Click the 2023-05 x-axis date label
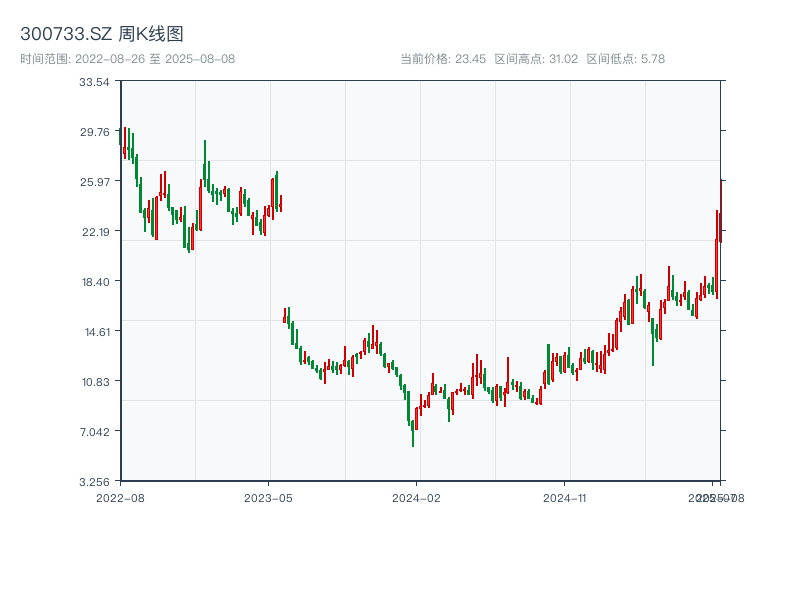The width and height of the screenshot is (800, 600). coord(268,497)
